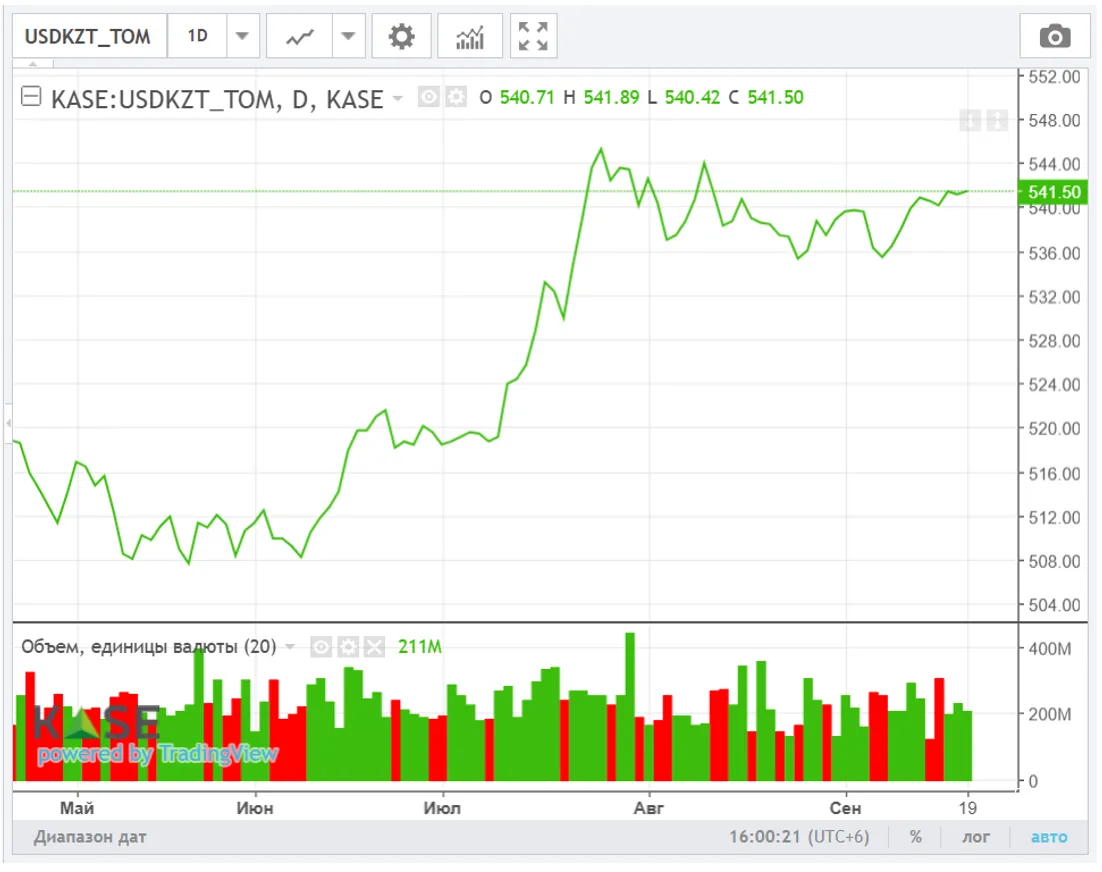
Task: Take a chart snapshot with the camera icon
Action: (x=1054, y=37)
